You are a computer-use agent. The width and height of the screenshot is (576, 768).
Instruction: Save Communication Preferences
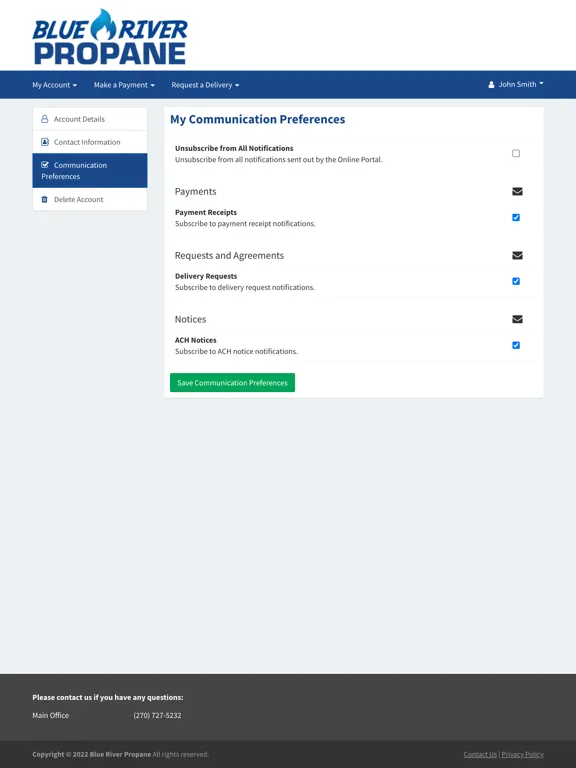point(232,383)
